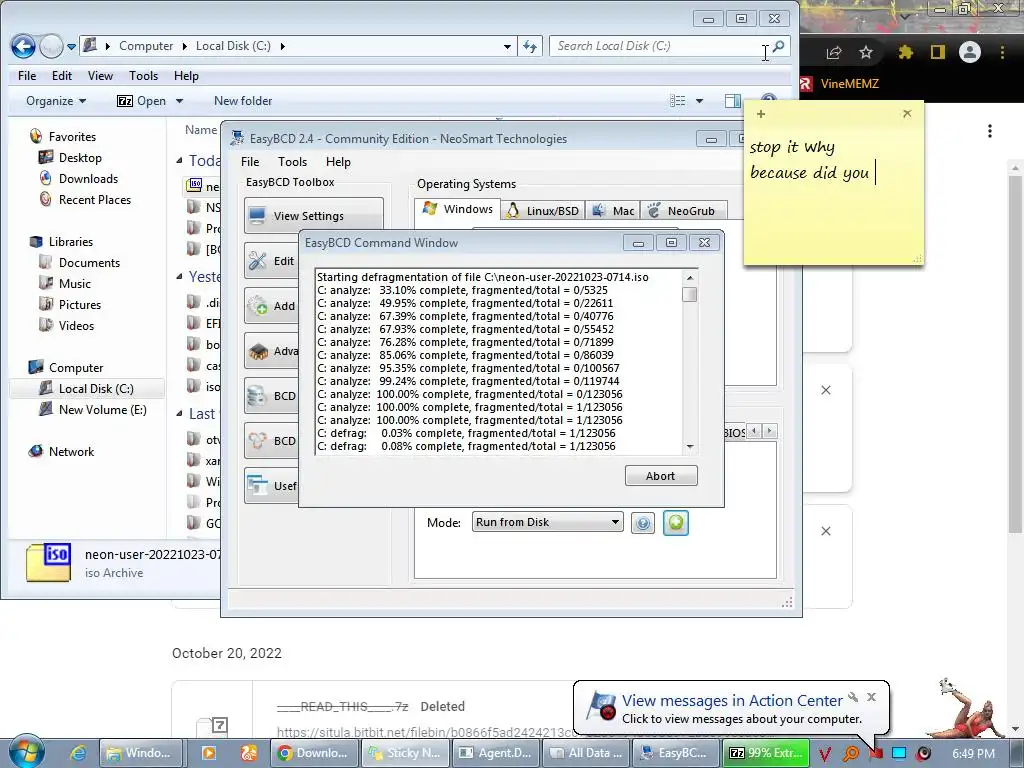This screenshot has width=1024, height=768.
Task: Open the Chrome extensions puzzle icon
Action: point(905,52)
